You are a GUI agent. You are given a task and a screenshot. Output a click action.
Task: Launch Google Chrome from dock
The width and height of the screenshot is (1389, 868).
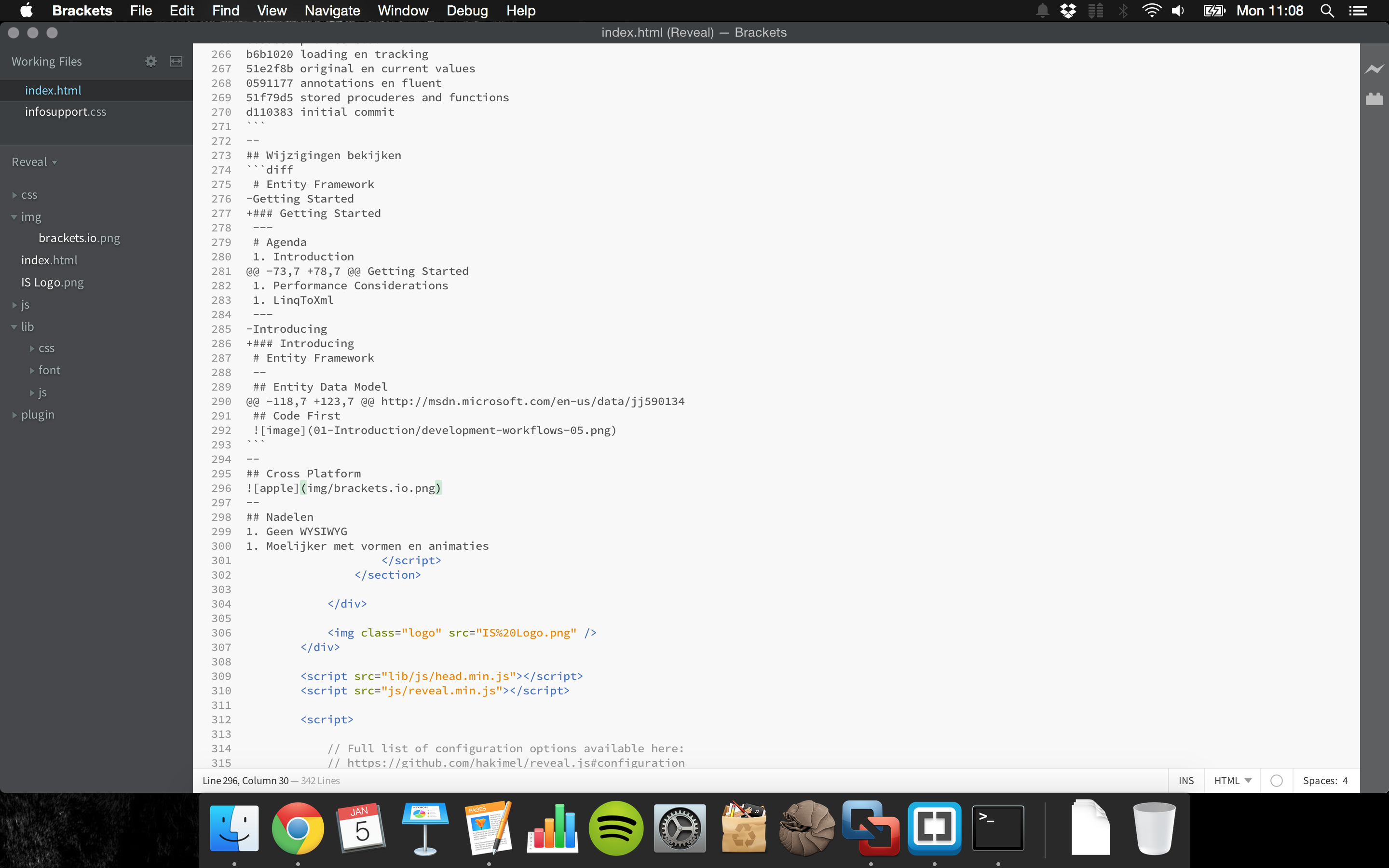click(298, 828)
